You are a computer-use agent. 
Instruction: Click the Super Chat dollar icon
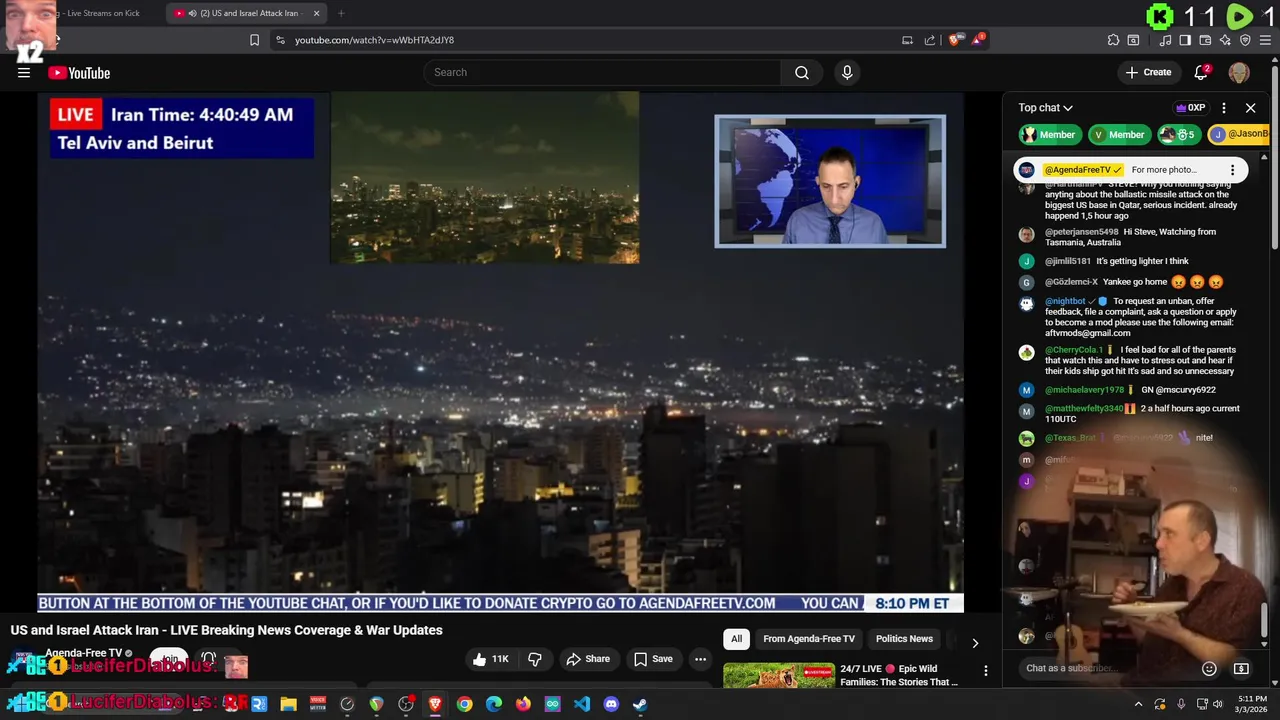(x=1241, y=668)
